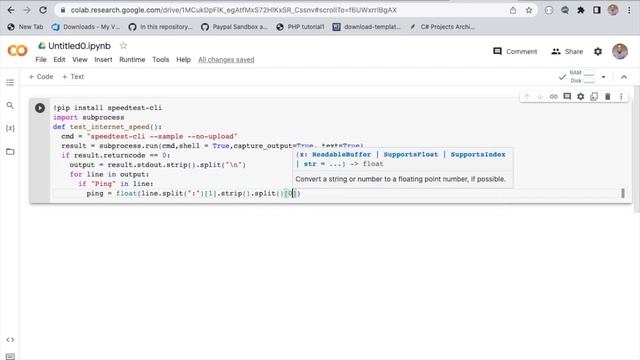Click All changes saved link
This screenshot has width=640, height=360.
pyautogui.click(x=226, y=60)
